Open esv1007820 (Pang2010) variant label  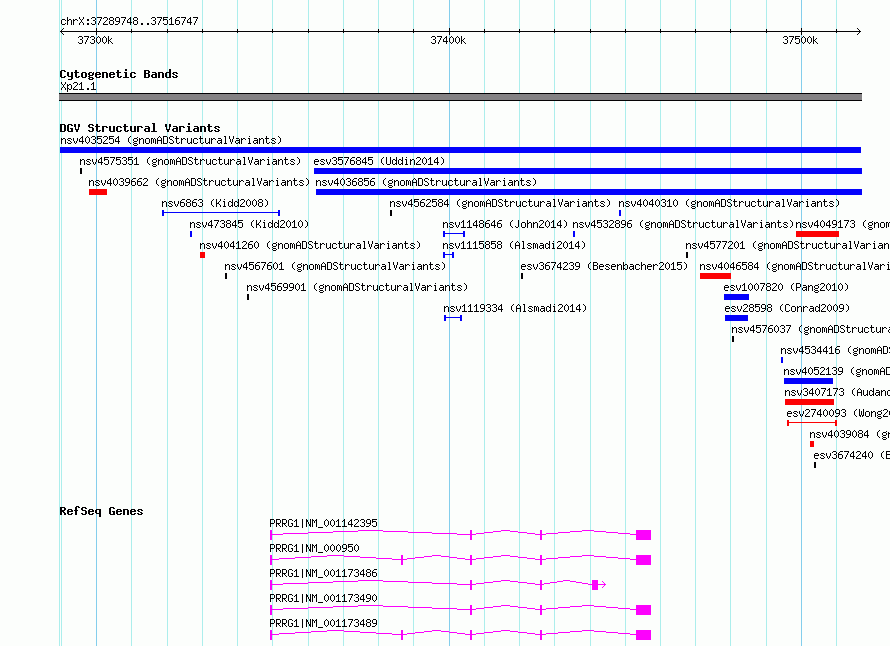[786, 287]
